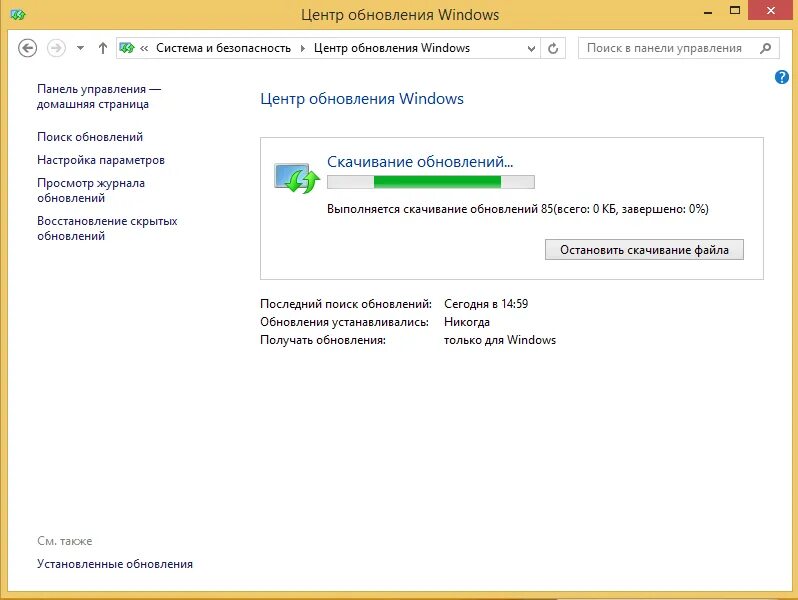Viewport: 798px width, 600px height.
Task: Open help with the question mark icon
Action: click(x=782, y=77)
